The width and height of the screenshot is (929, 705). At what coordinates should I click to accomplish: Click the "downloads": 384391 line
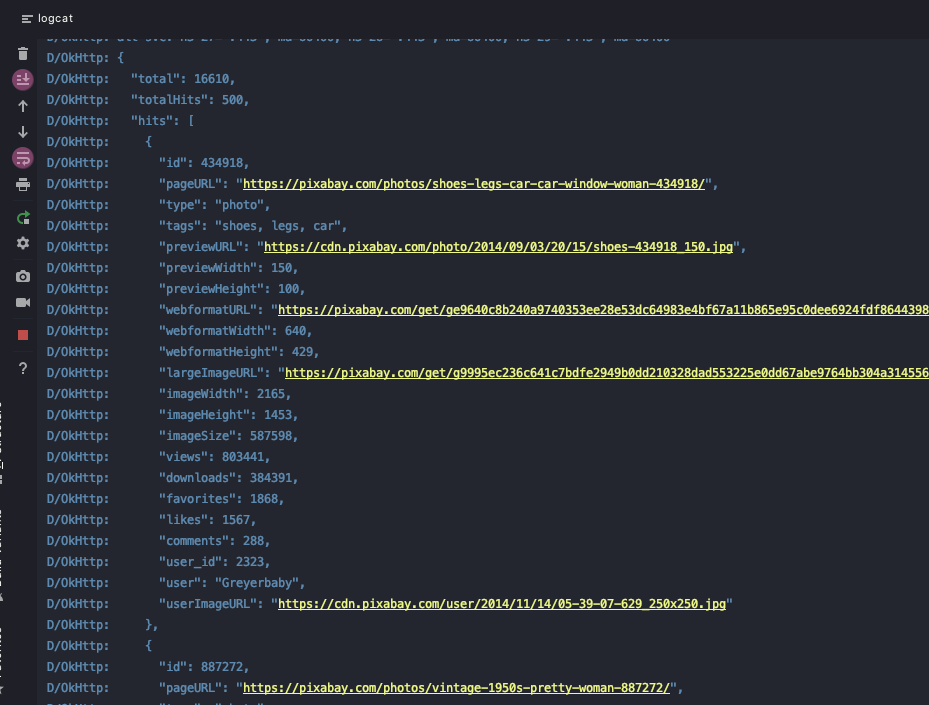point(228,478)
